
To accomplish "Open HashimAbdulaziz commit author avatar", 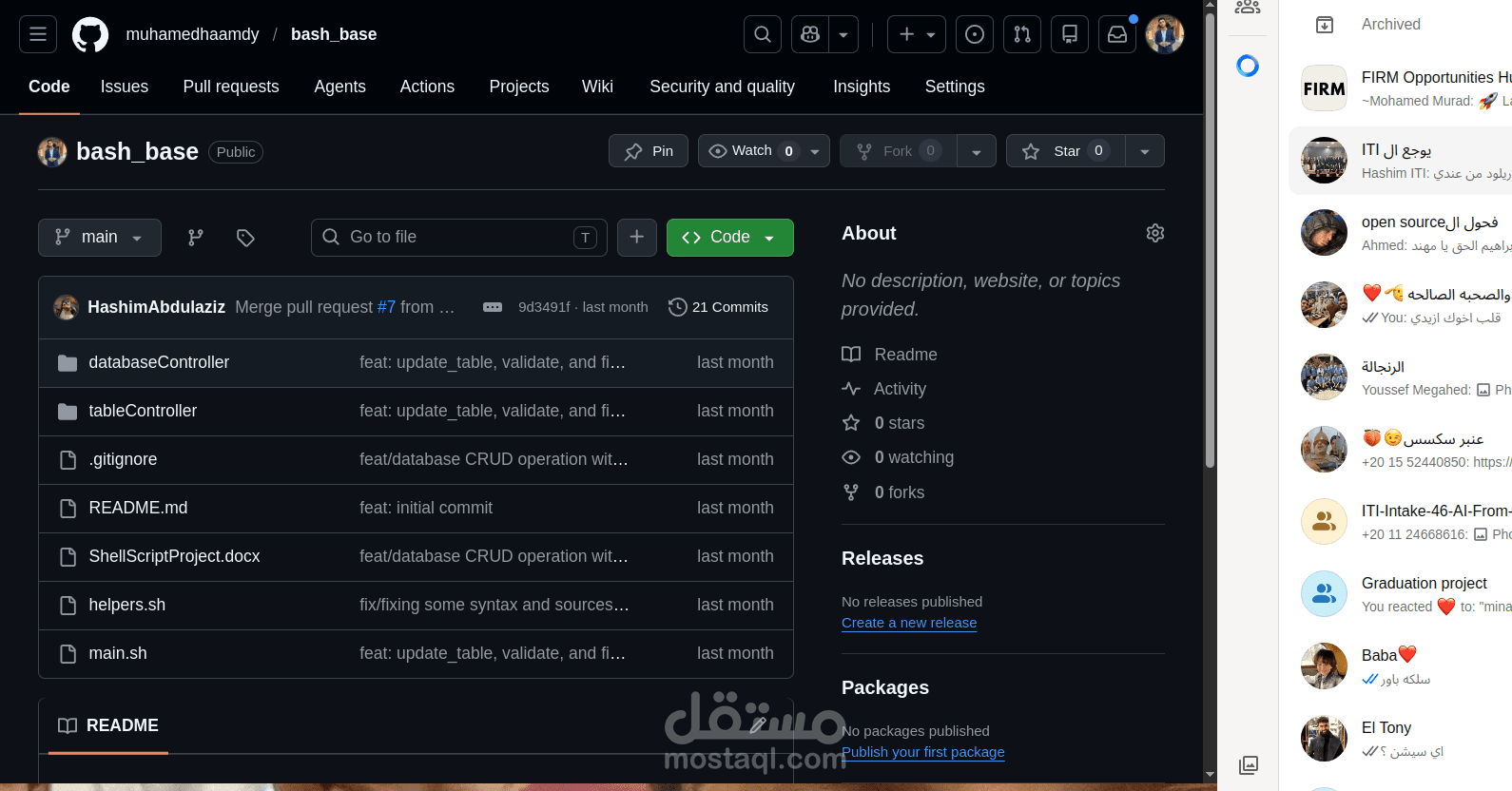I will tap(66, 307).
